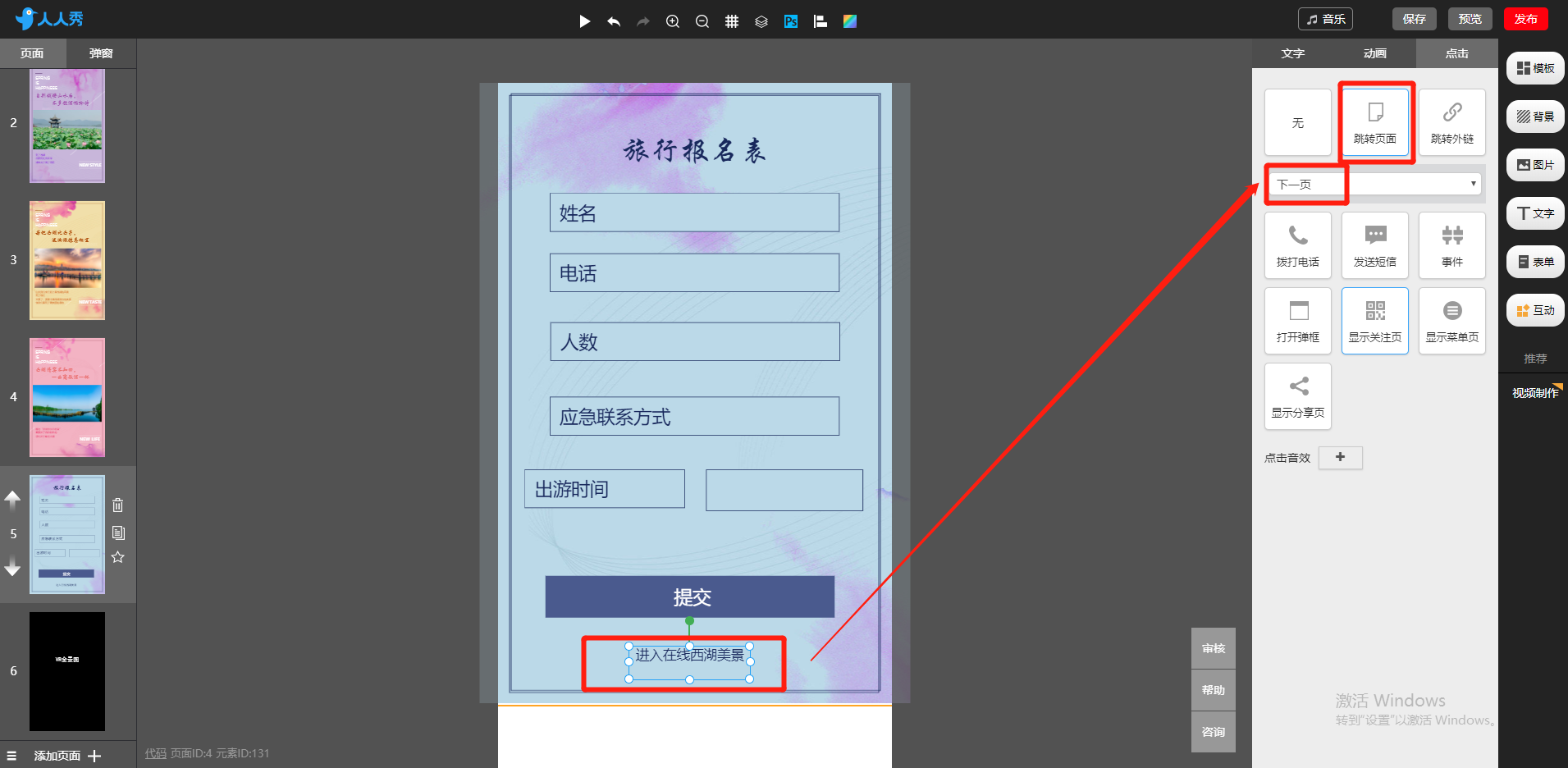
Task: Open the 音乐 music button
Action: tap(1325, 19)
